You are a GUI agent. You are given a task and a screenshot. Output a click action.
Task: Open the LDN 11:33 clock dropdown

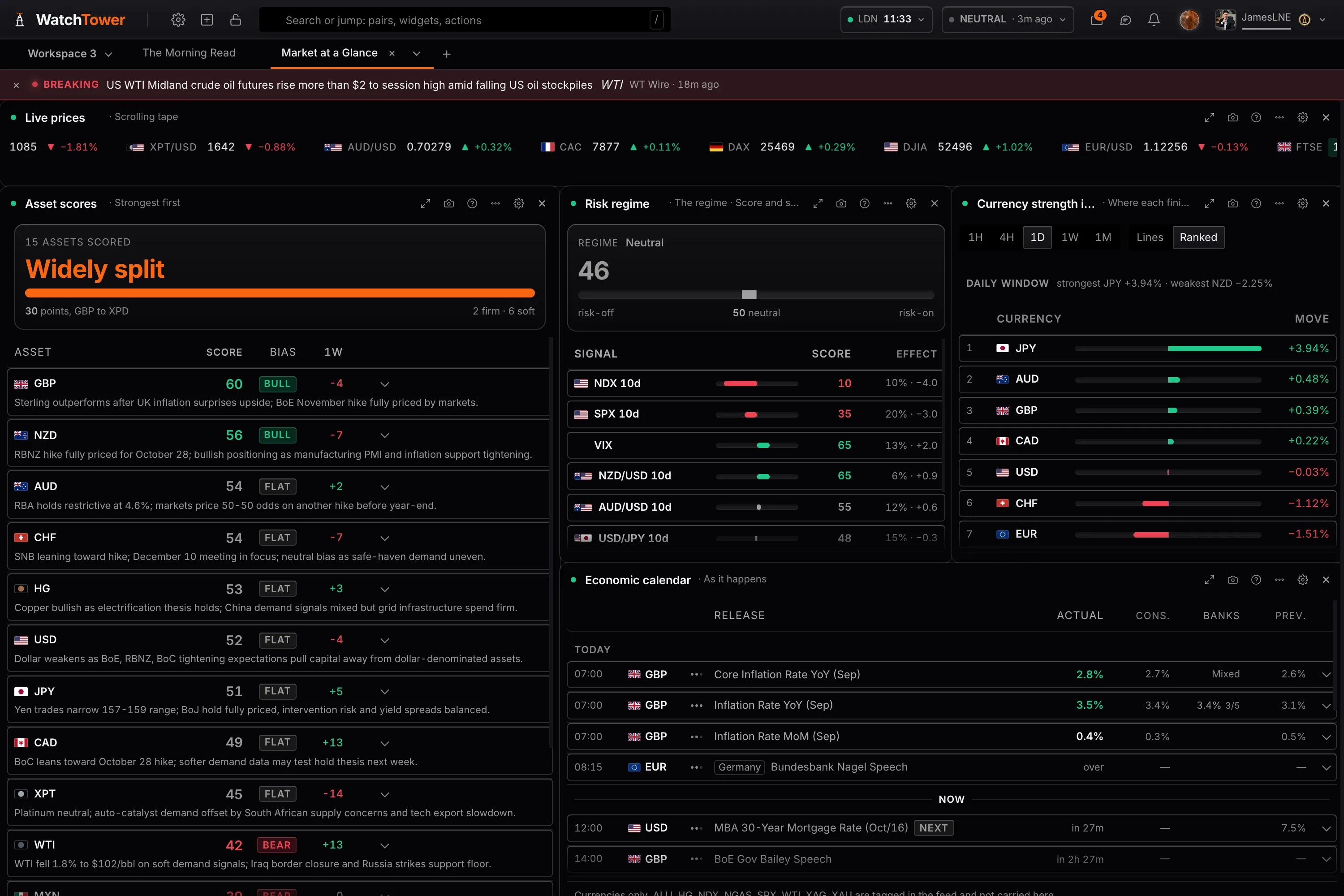coord(886,19)
